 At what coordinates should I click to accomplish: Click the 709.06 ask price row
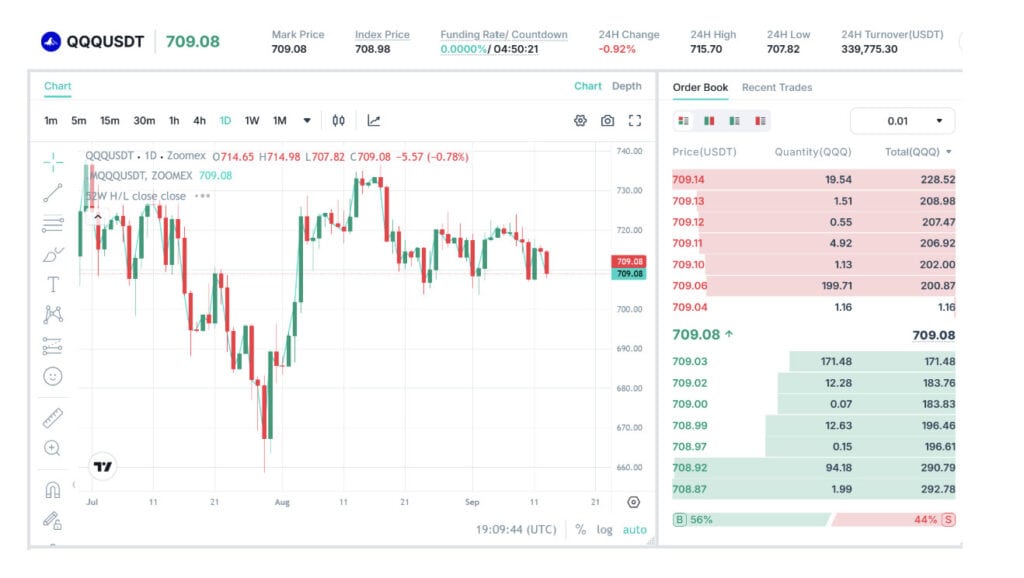pyautogui.click(x=813, y=286)
